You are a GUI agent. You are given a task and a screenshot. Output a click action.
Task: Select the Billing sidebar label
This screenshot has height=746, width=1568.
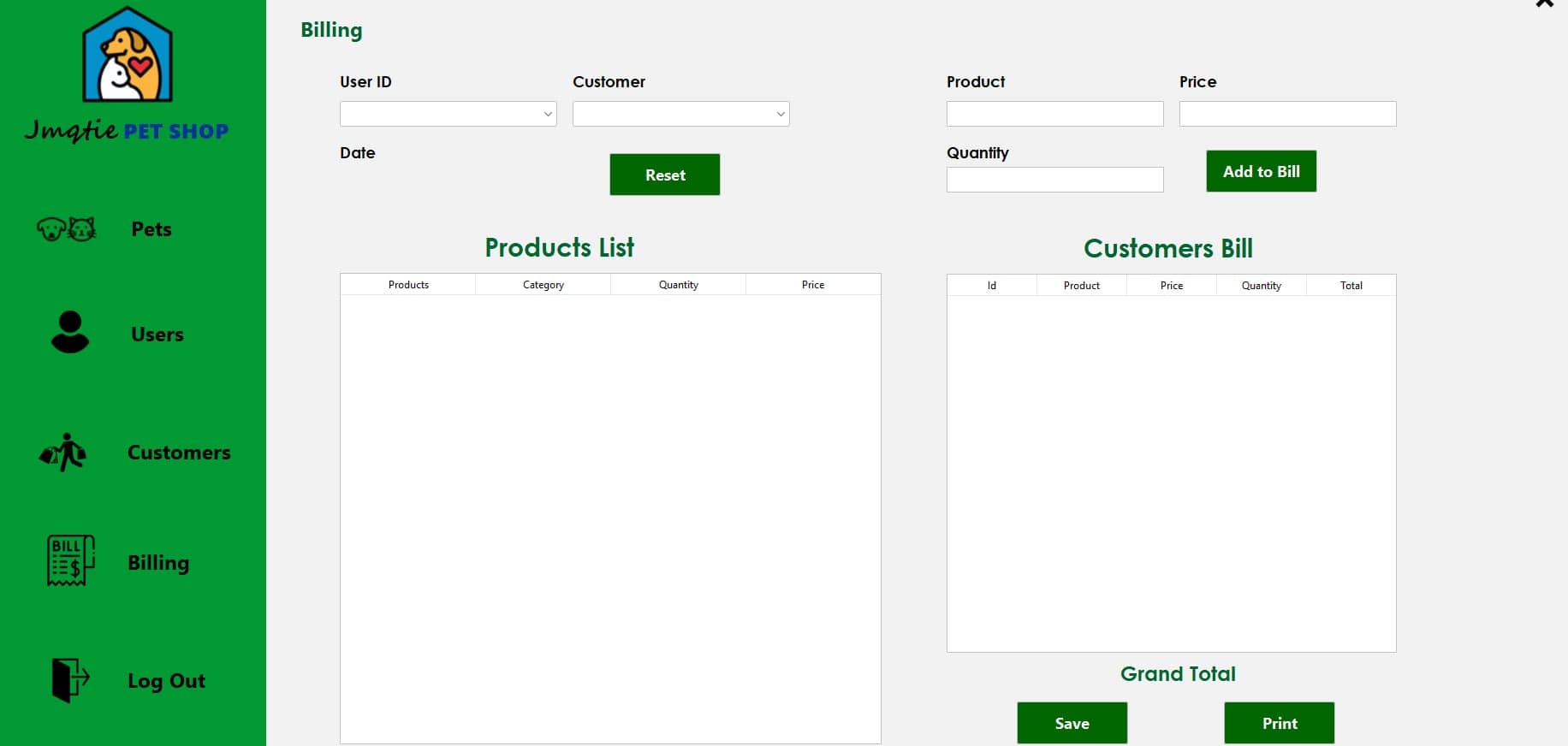pos(158,563)
